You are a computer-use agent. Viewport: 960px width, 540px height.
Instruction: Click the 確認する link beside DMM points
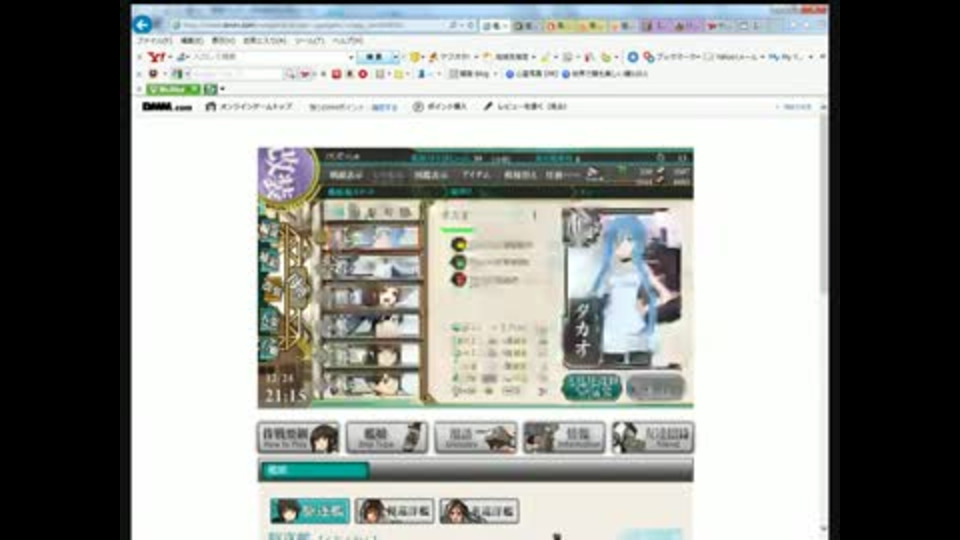click(384, 107)
